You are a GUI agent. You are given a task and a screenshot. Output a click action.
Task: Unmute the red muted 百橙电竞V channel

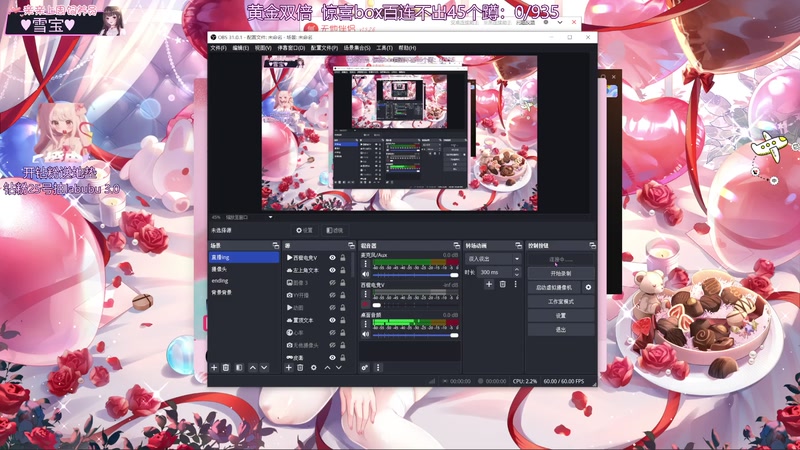(x=365, y=305)
